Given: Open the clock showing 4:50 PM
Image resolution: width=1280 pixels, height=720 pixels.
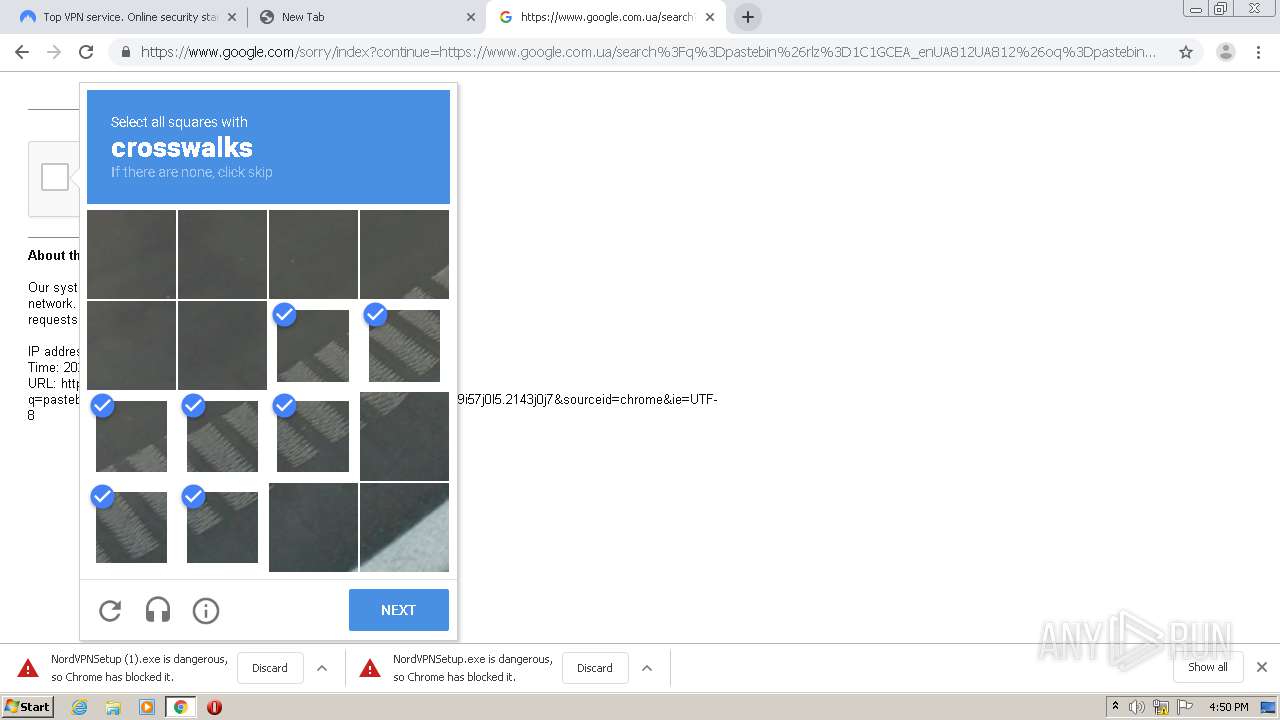Looking at the screenshot, I should (x=1228, y=707).
